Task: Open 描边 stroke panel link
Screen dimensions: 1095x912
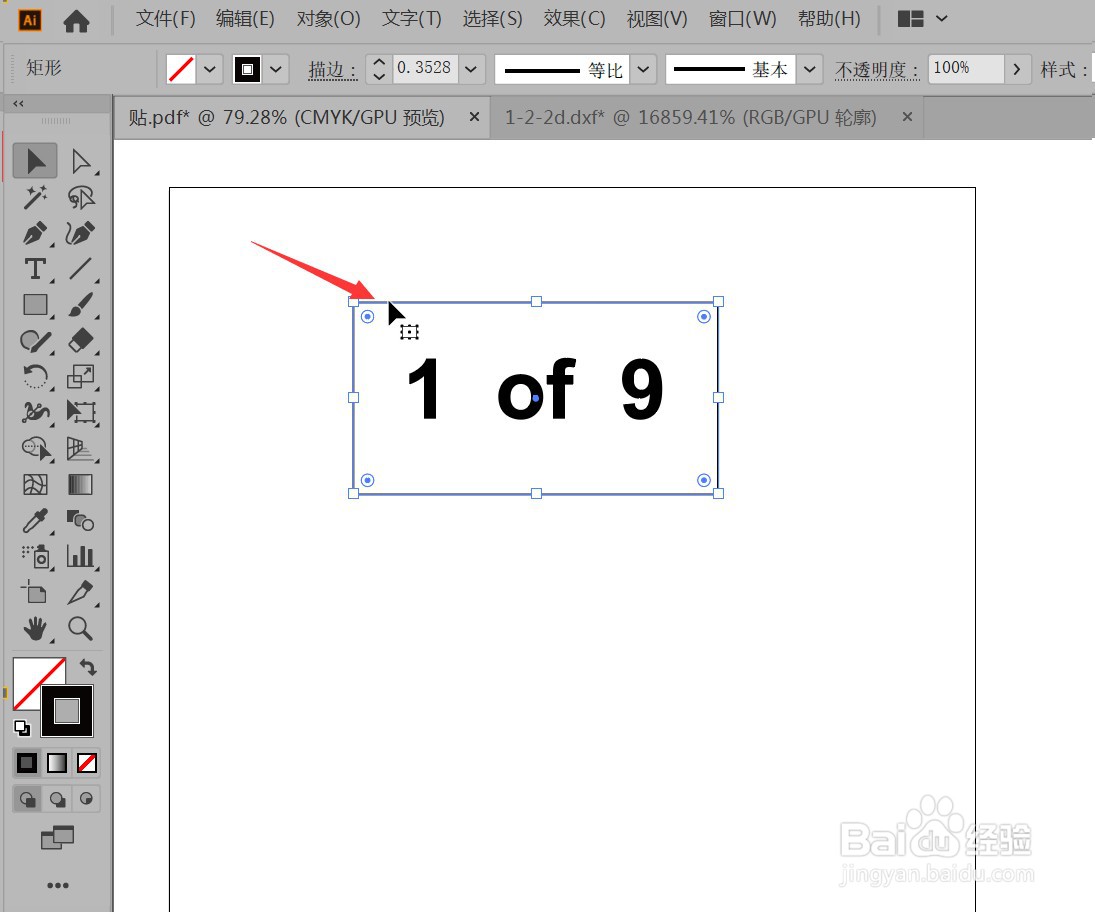Action: (332, 70)
